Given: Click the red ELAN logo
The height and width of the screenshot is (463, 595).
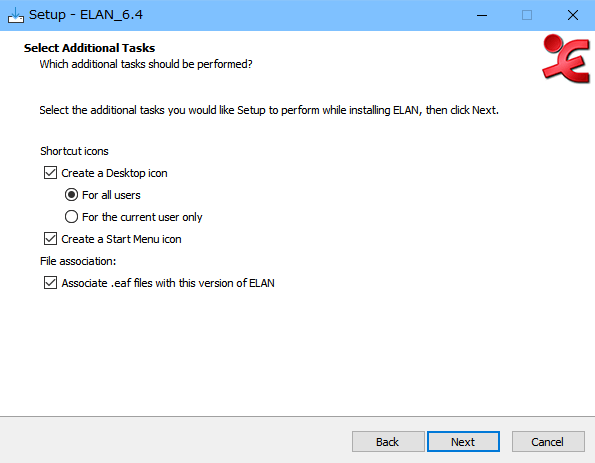Looking at the screenshot, I should pyautogui.click(x=566, y=58).
